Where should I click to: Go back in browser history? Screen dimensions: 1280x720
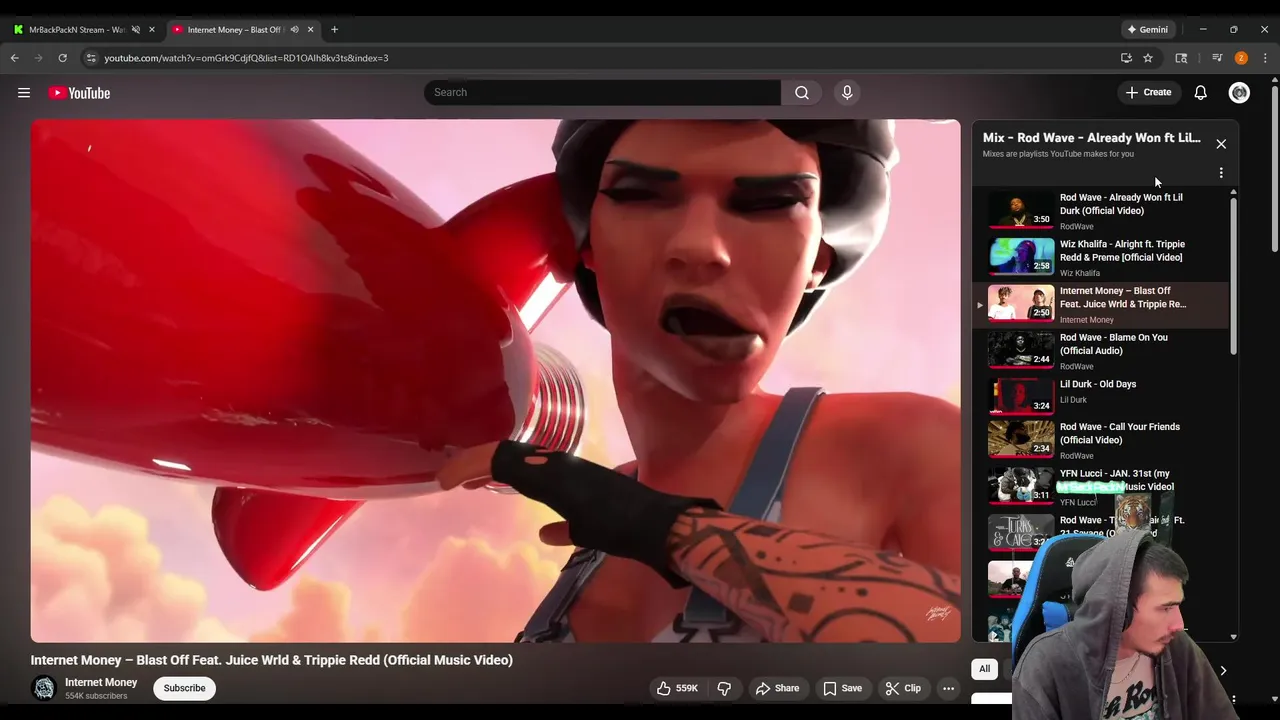pyautogui.click(x=15, y=58)
